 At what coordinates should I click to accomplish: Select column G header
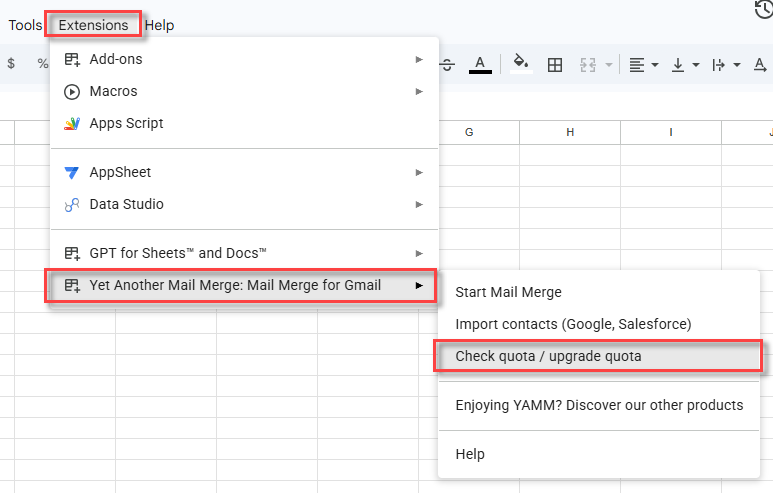point(469,132)
